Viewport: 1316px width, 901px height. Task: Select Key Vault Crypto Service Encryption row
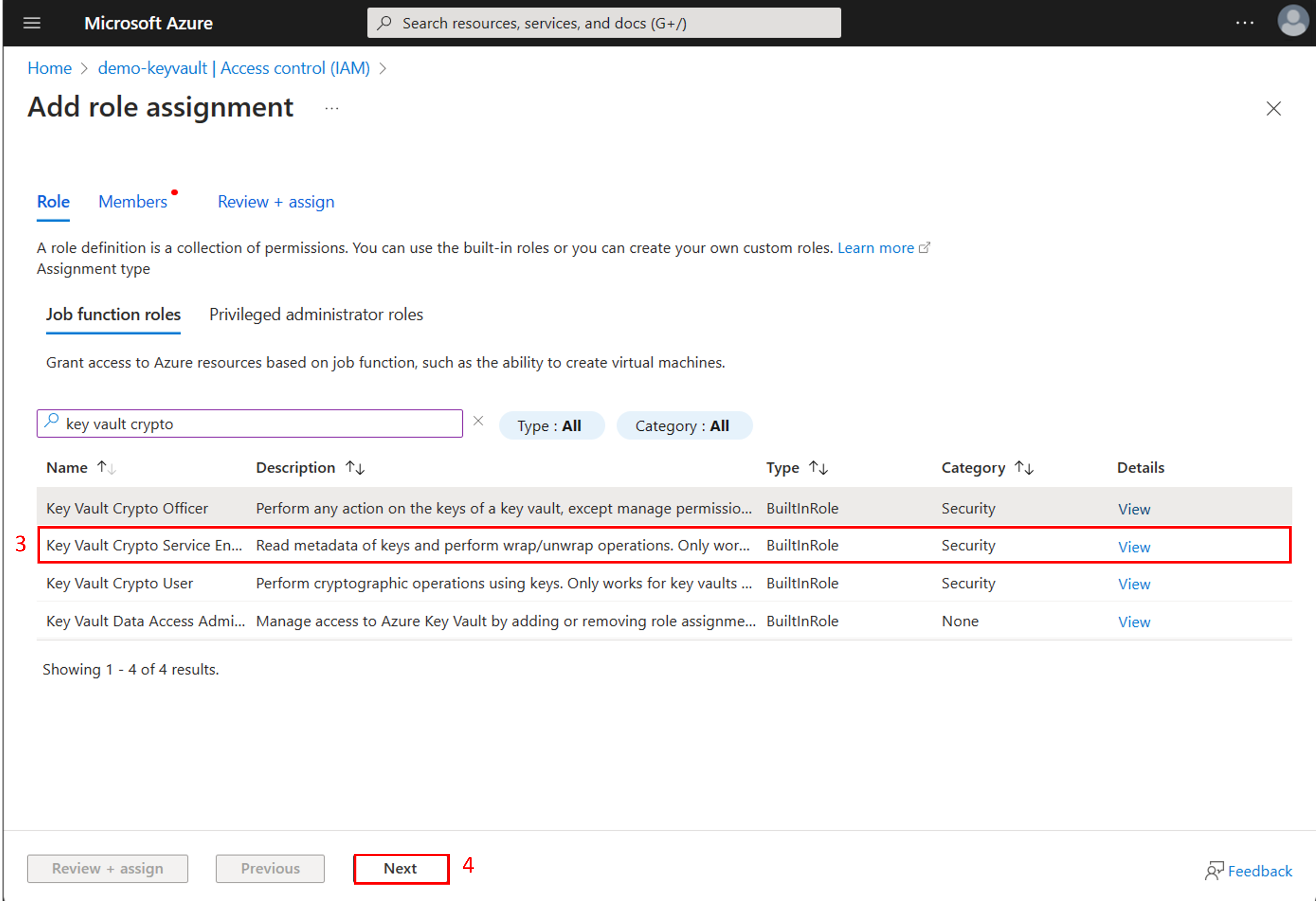click(144, 545)
